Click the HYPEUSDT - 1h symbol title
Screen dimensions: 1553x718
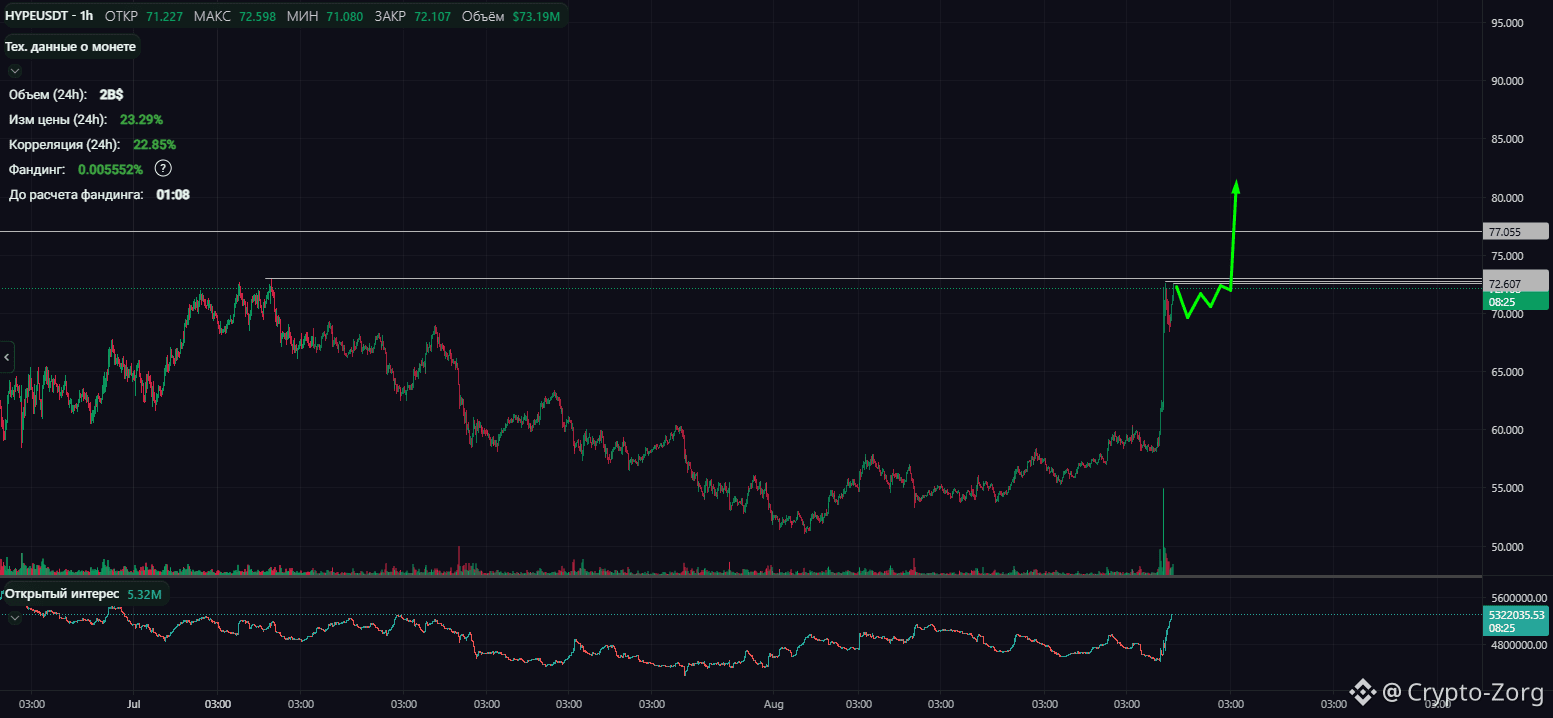coord(49,16)
